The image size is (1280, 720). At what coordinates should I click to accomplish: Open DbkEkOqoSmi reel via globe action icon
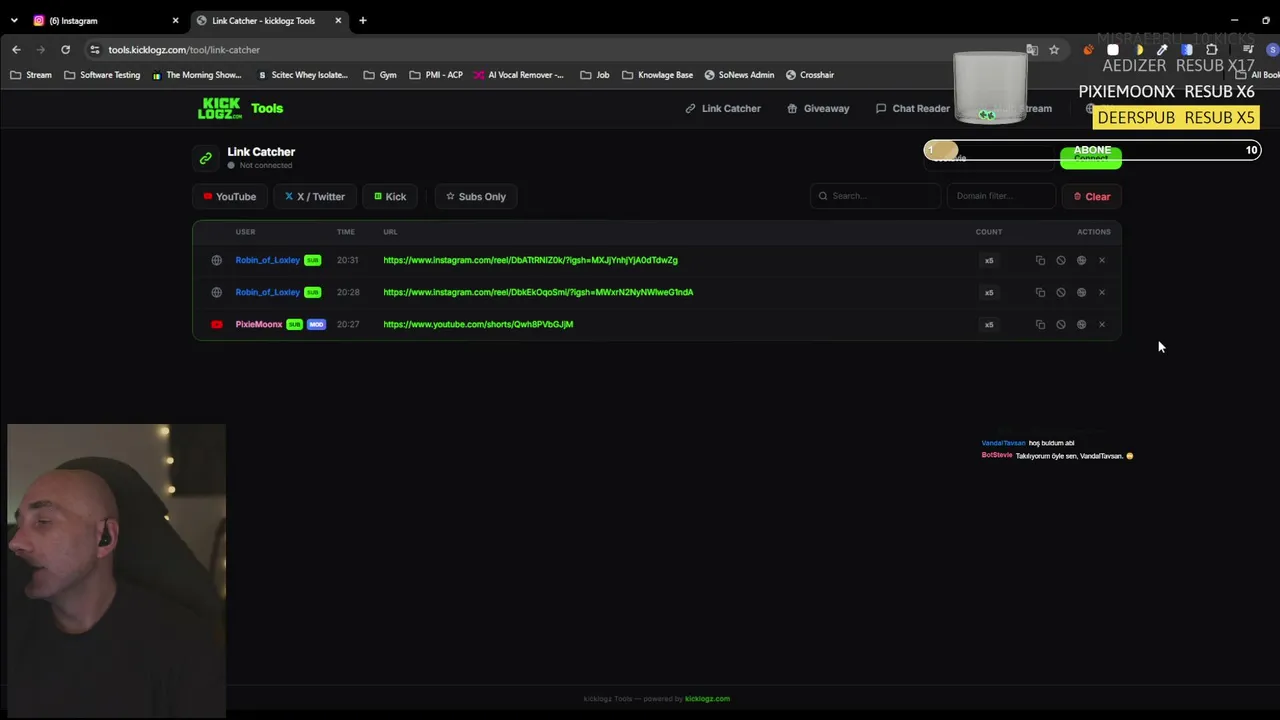[1081, 292]
